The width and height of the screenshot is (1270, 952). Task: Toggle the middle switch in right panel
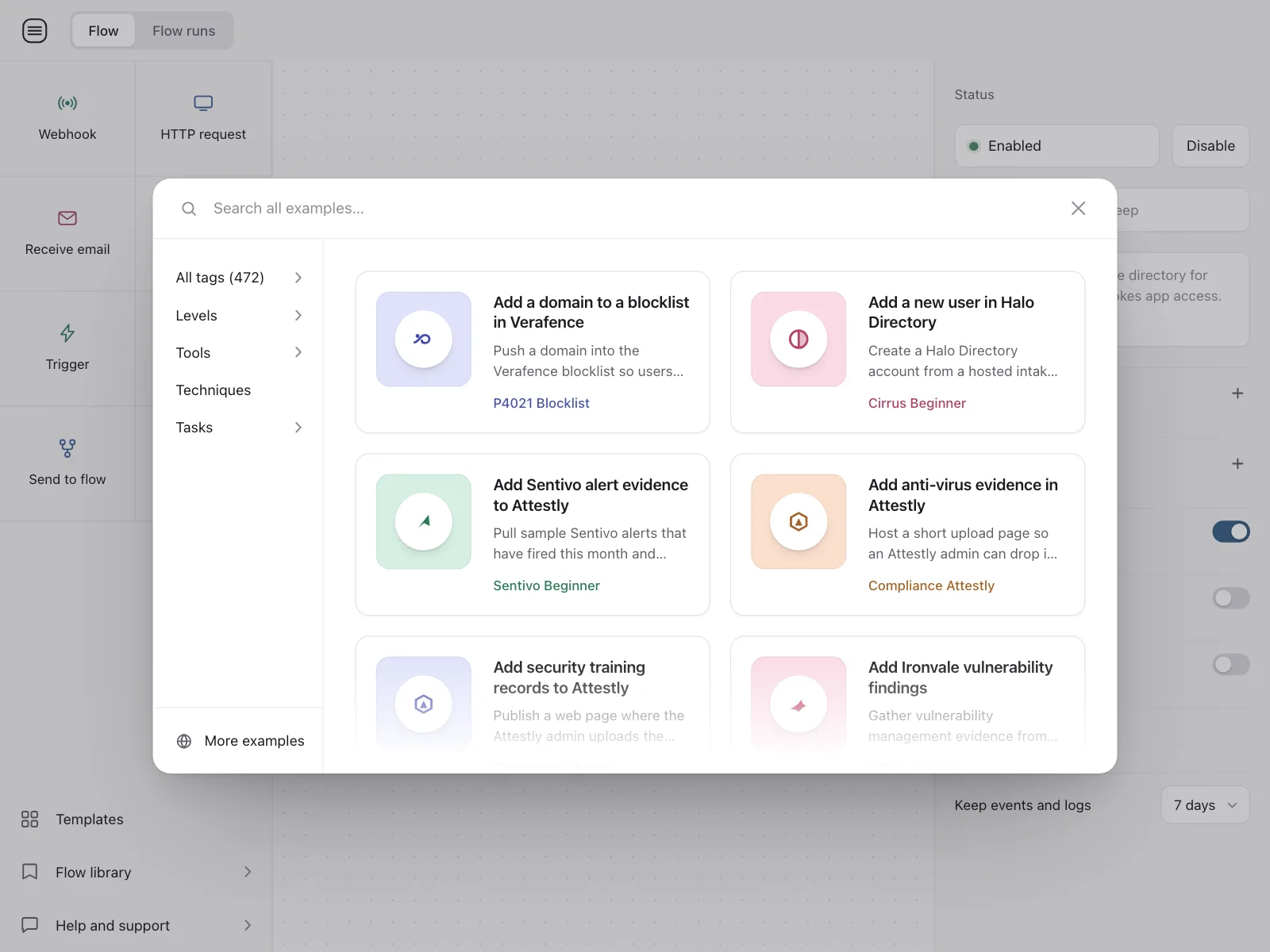pos(1231,598)
